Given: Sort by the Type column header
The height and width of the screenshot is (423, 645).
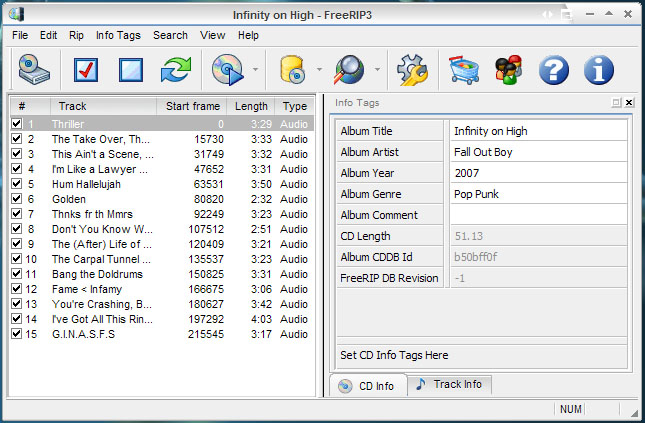Looking at the screenshot, I should pyautogui.click(x=295, y=106).
